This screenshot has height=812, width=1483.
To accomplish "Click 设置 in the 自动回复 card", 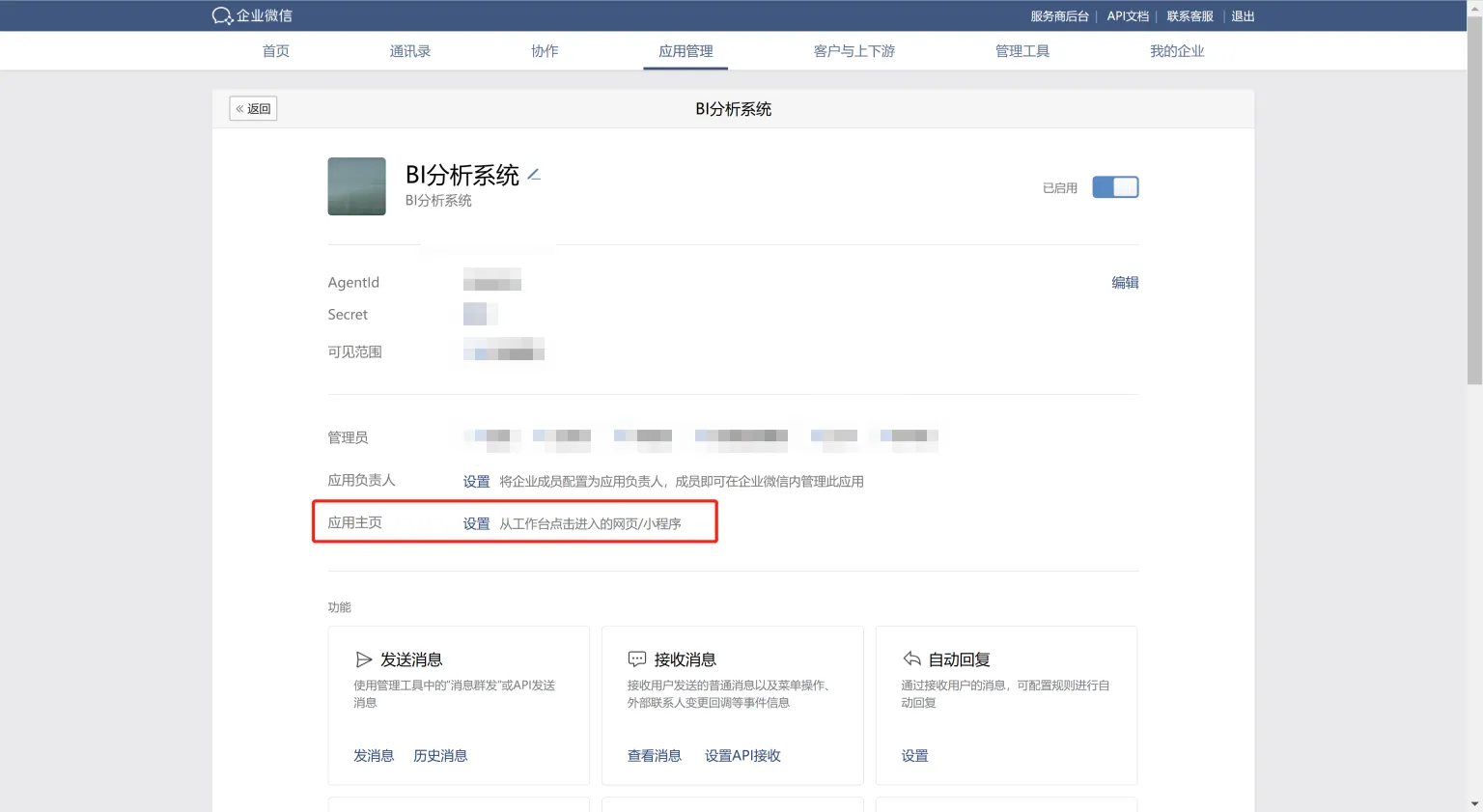I will coord(914,756).
